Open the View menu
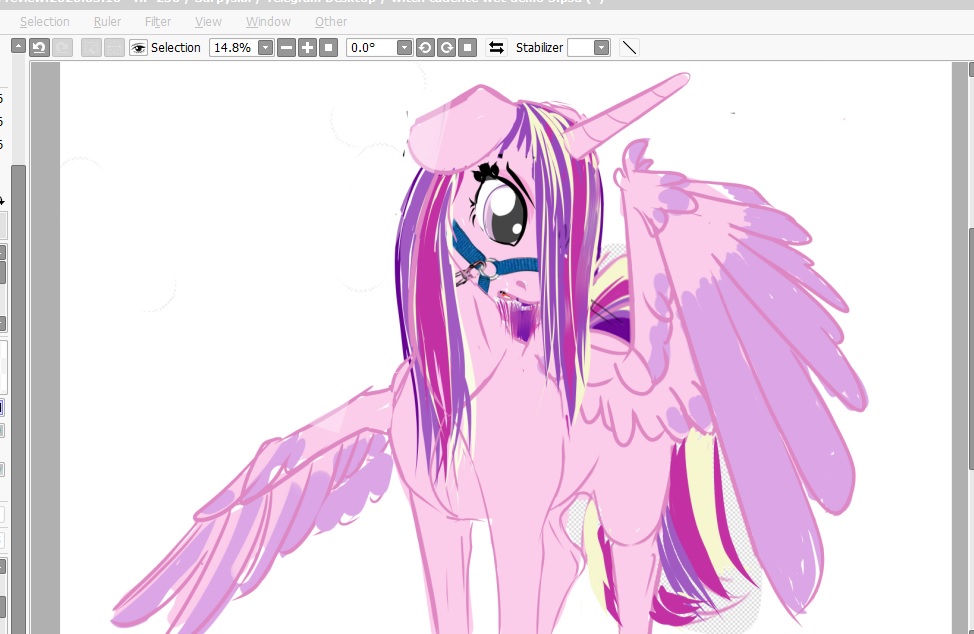The width and height of the screenshot is (974, 634). (208, 22)
